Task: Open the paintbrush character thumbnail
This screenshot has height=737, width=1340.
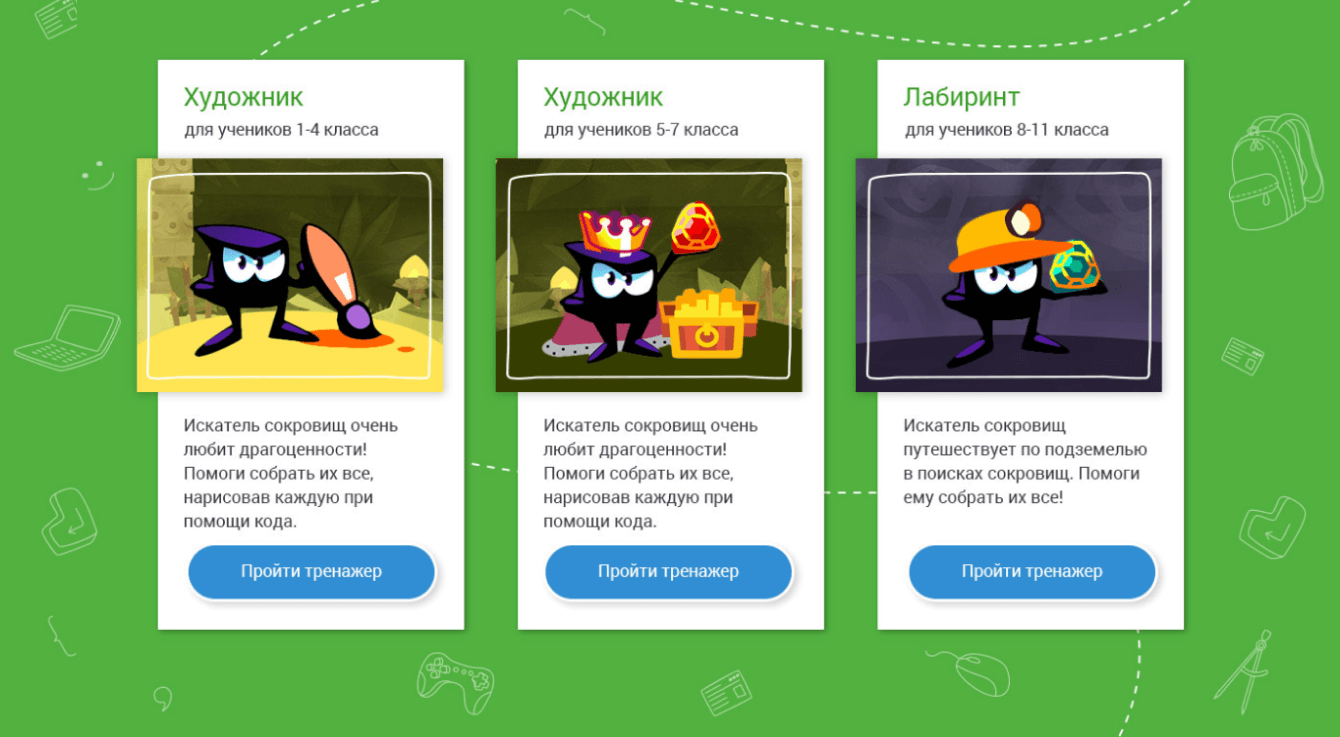Action: click(x=290, y=275)
